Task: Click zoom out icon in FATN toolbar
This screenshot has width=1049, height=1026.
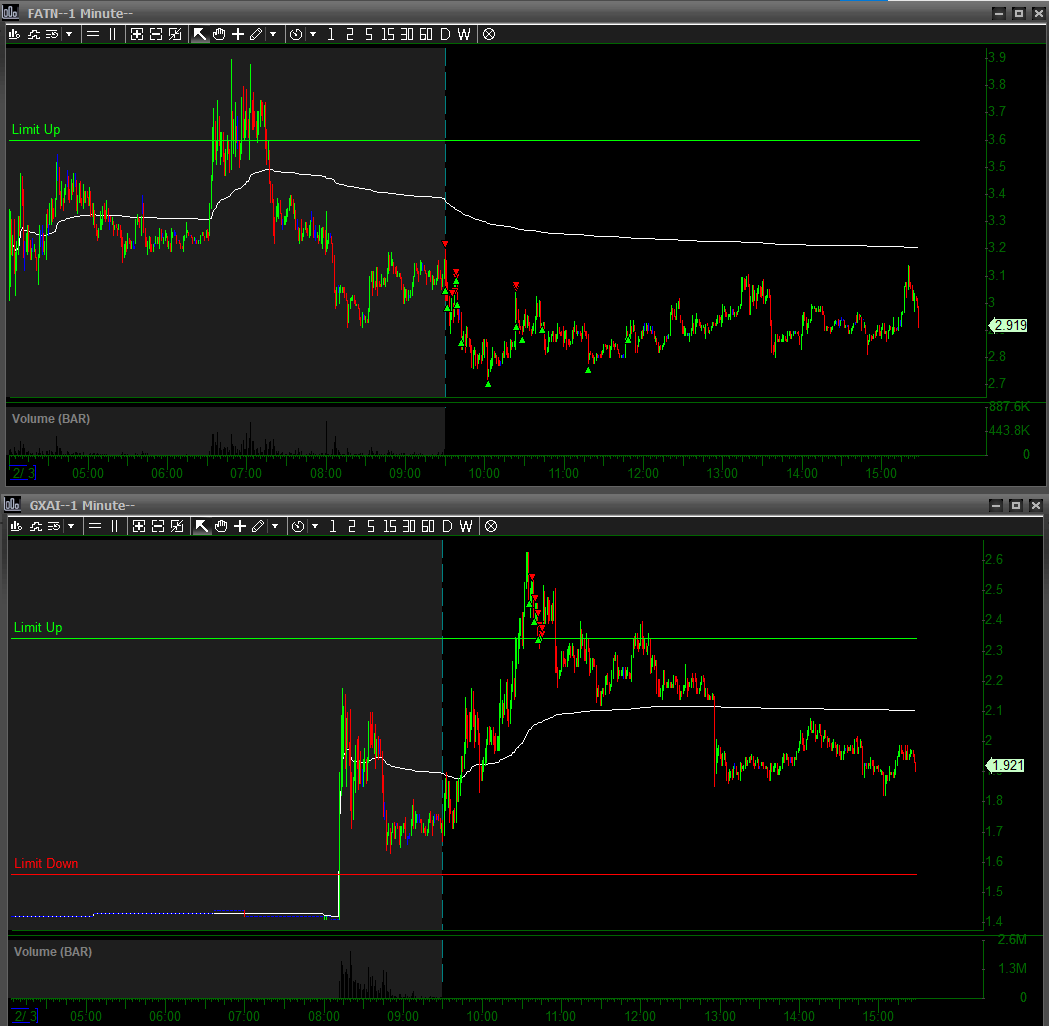Action: (156, 34)
